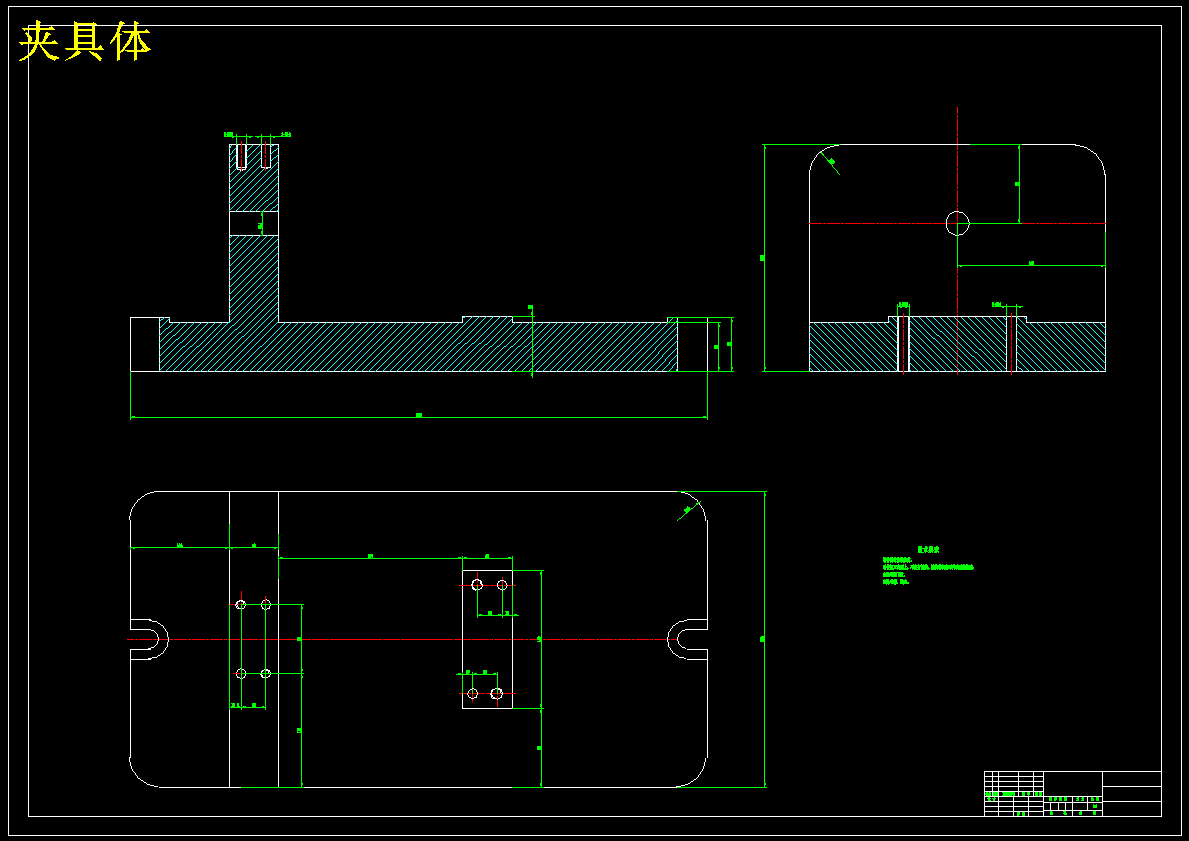Select the left vertical hole in side view hatching
1189x841 pixels.
pyautogui.click(x=903, y=344)
